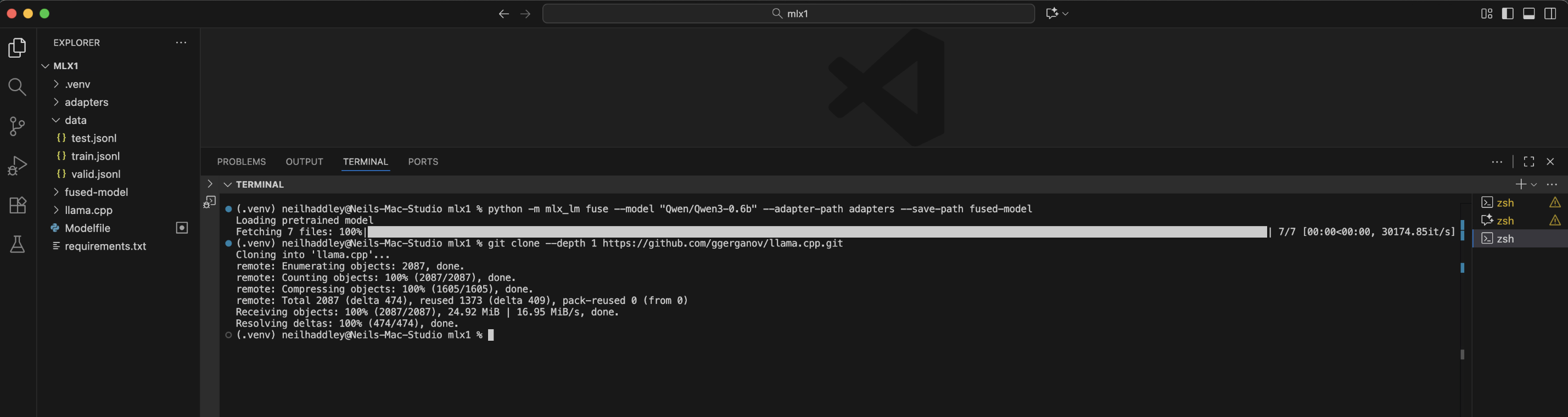Switch to the PROBLEMS tab

click(241, 161)
